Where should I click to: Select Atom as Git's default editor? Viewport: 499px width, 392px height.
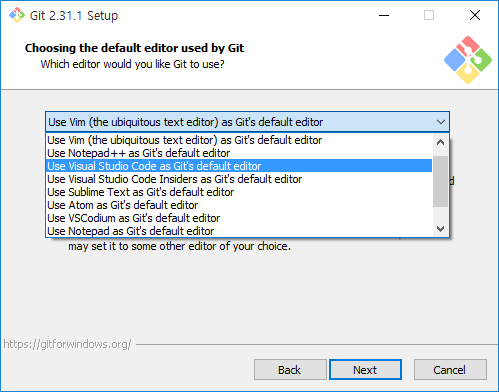point(239,205)
